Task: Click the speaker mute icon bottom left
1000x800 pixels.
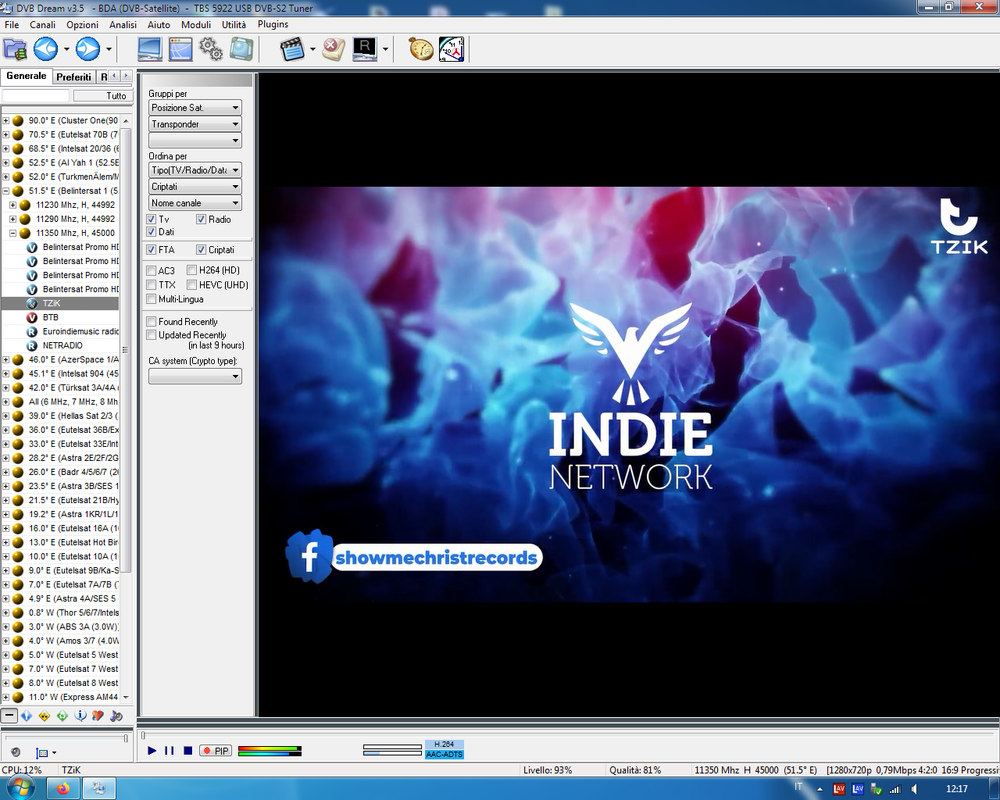Action: (15, 752)
